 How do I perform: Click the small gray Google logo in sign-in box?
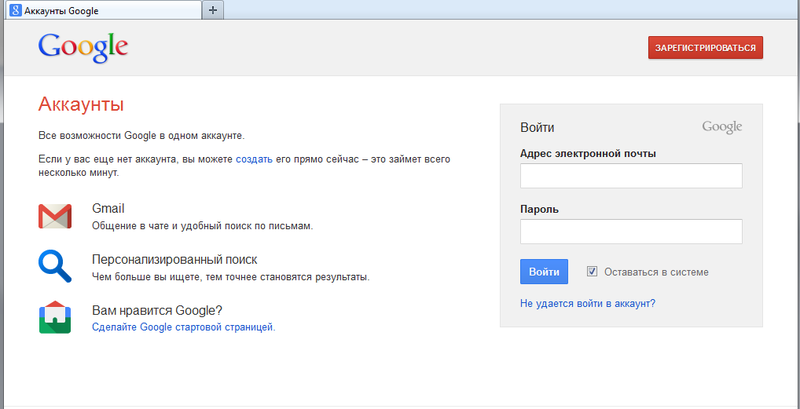pos(721,127)
